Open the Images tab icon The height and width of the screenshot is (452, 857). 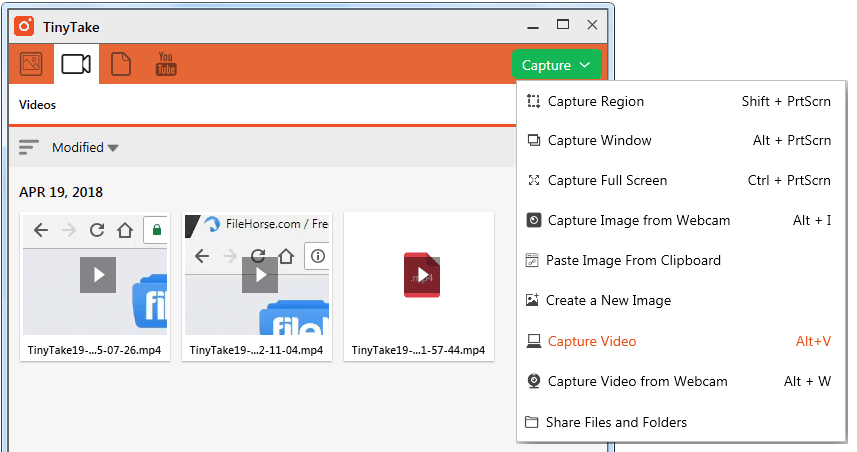pyautogui.click(x=32, y=64)
